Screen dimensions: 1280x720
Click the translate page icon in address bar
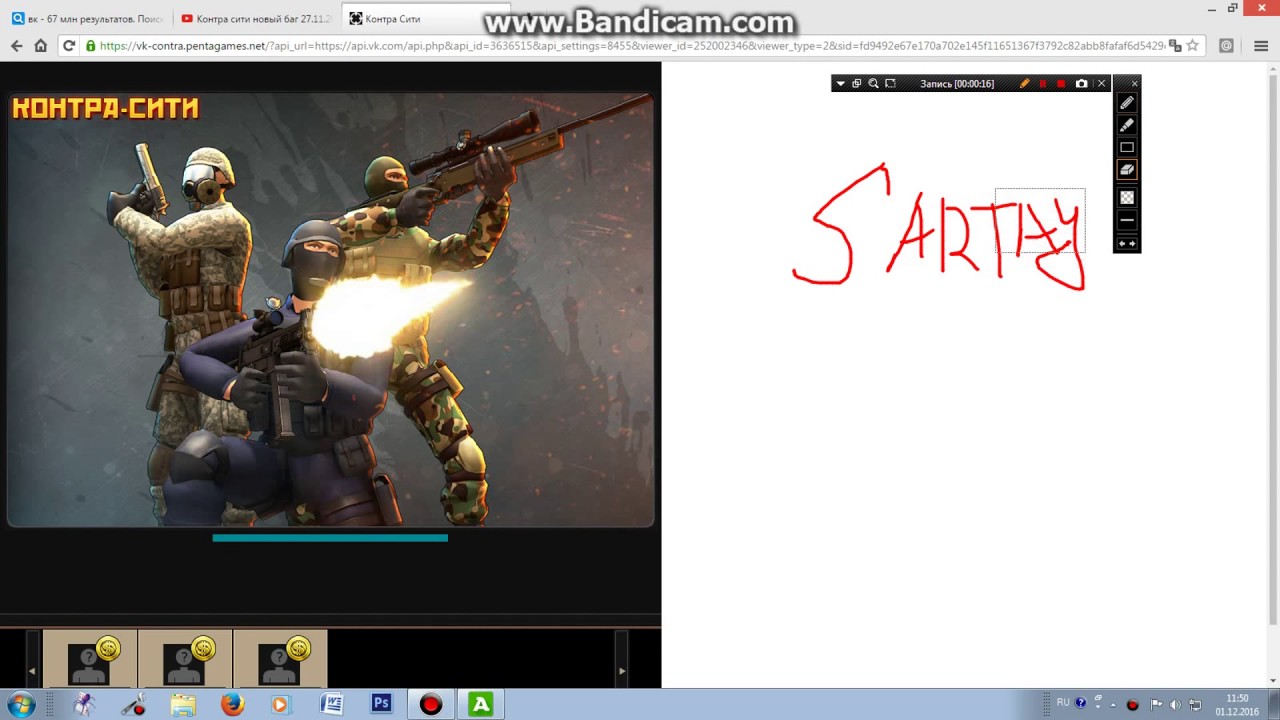point(1175,46)
